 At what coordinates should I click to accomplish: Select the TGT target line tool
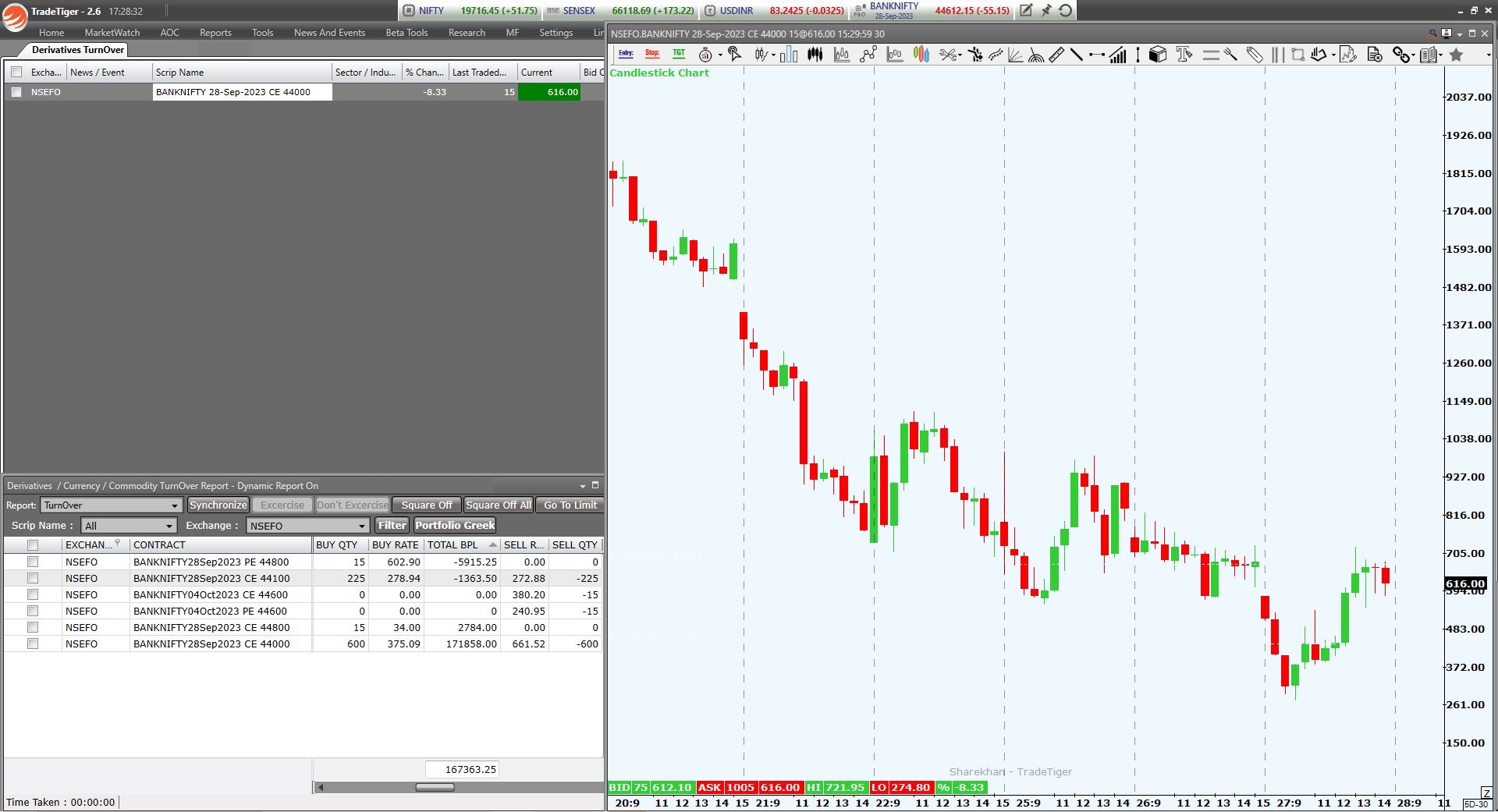(679, 54)
